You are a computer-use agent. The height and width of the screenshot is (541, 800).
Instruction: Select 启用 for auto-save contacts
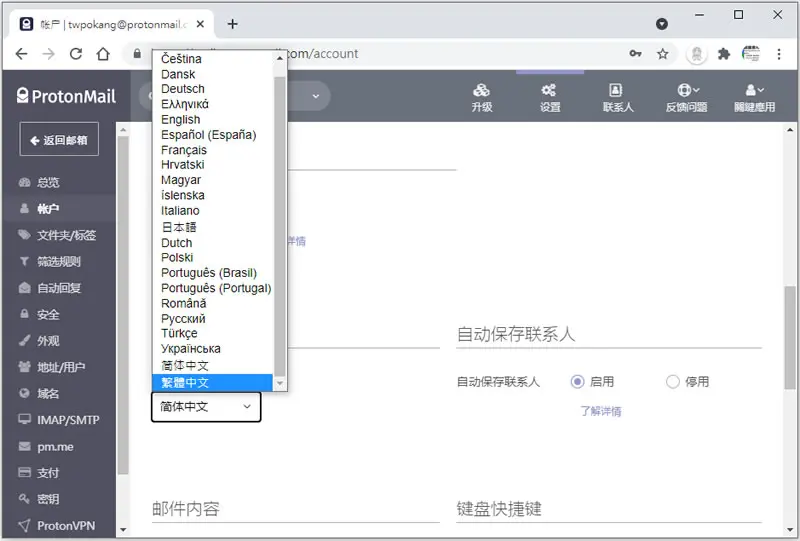click(577, 382)
